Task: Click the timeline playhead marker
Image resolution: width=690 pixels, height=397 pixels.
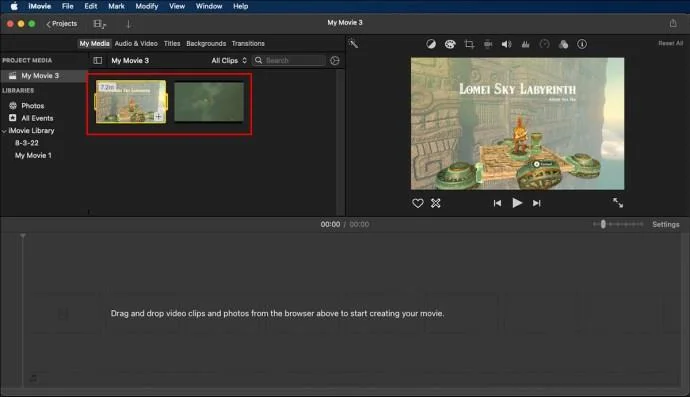Action: (x=23, y=236)
